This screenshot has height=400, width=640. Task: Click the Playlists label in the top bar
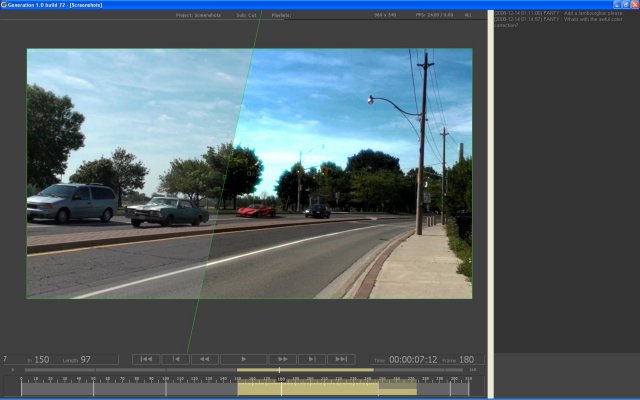coord(281,15)
